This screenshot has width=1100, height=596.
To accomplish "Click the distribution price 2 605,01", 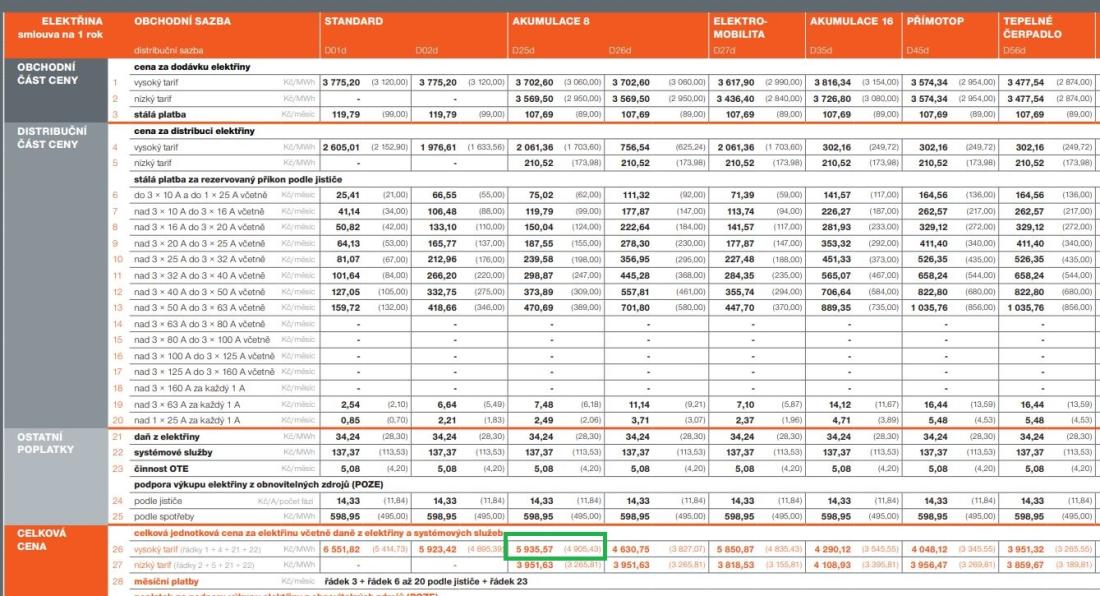I will [x=342, y=147].
